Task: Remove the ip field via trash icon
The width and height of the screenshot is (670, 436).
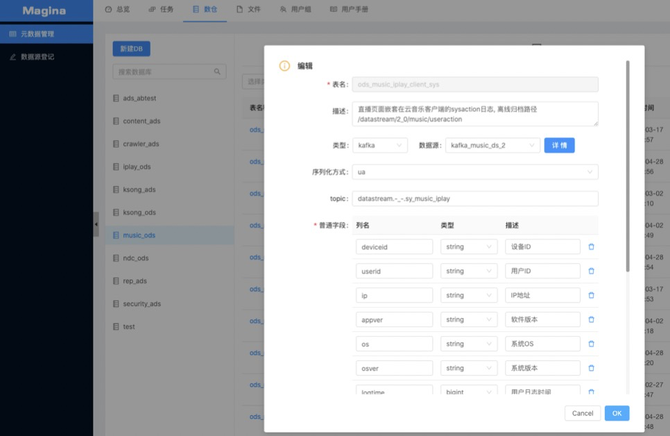Action: coord(591,295)
